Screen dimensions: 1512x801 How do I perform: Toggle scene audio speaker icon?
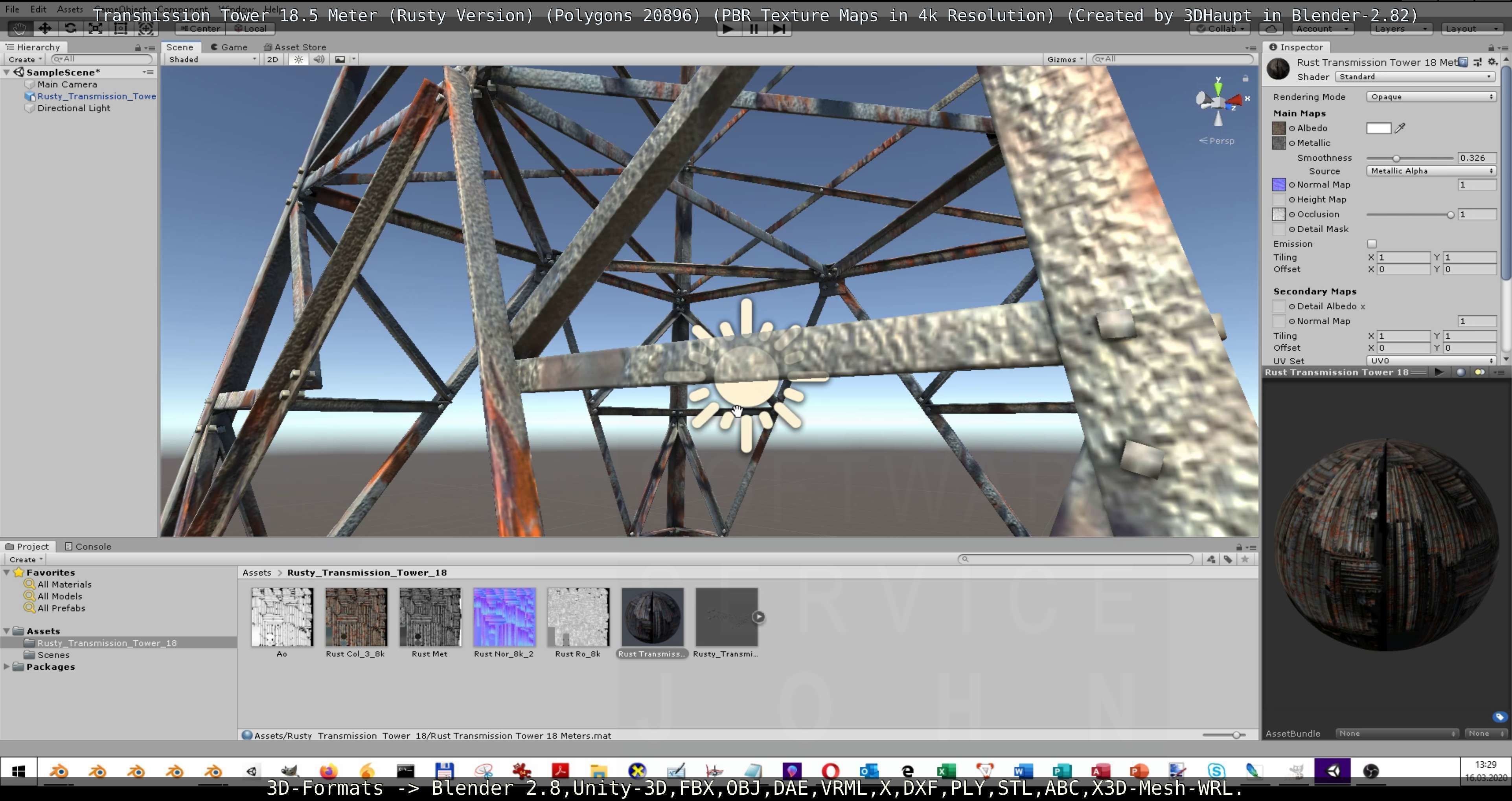coord(319,59)
